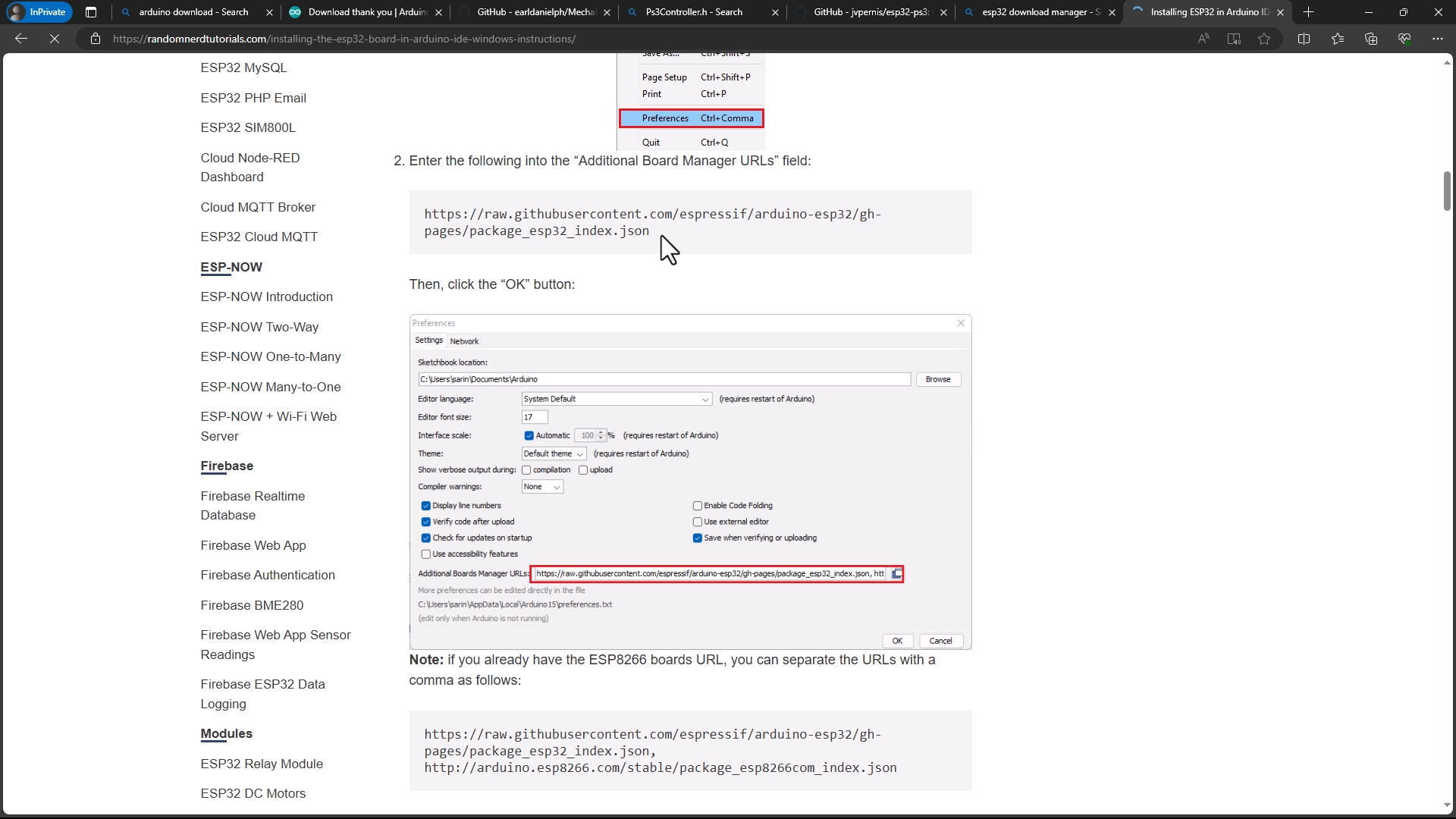This screenshot has width=1456, height=819.
Task: Click the code block with the esp8266com URL
Action: pyautogui.click(x=690, y=751)
